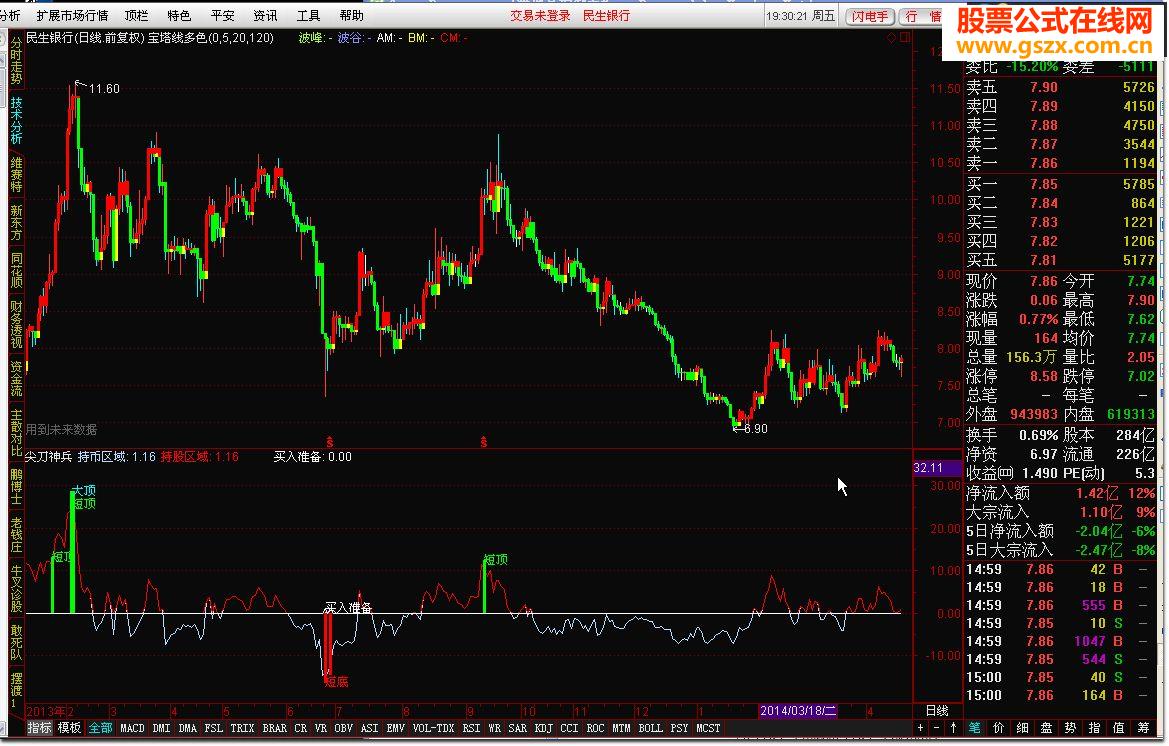1169x746 pixels.
Task: Apply the KDJ indicator
Action: pyautogui.click(x=543, y=727)
